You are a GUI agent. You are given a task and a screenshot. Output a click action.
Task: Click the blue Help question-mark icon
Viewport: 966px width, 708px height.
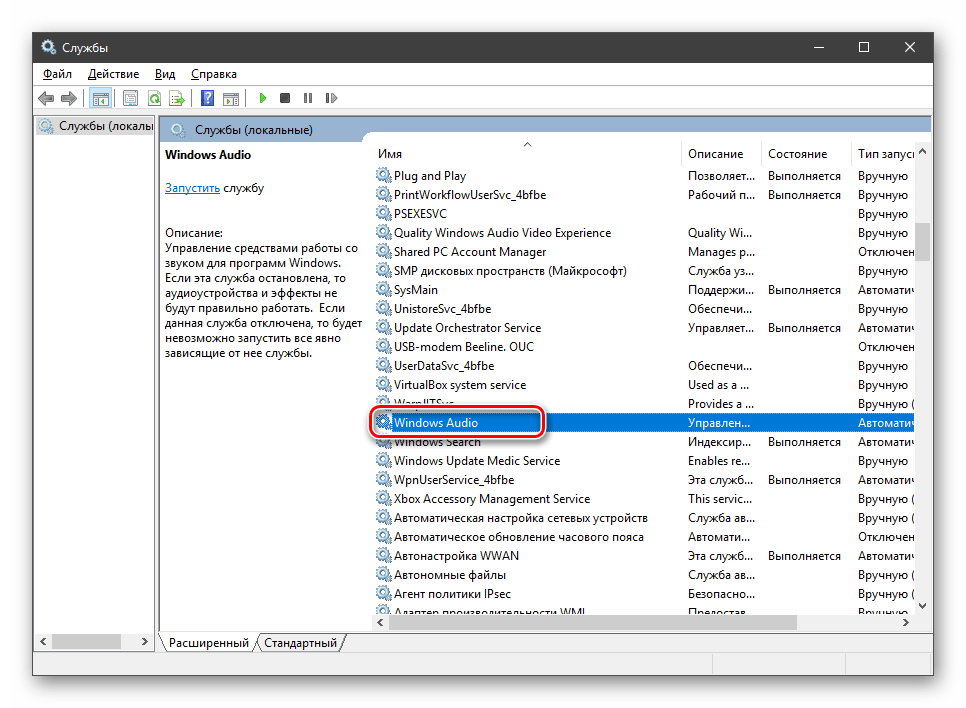click(207, 98)
